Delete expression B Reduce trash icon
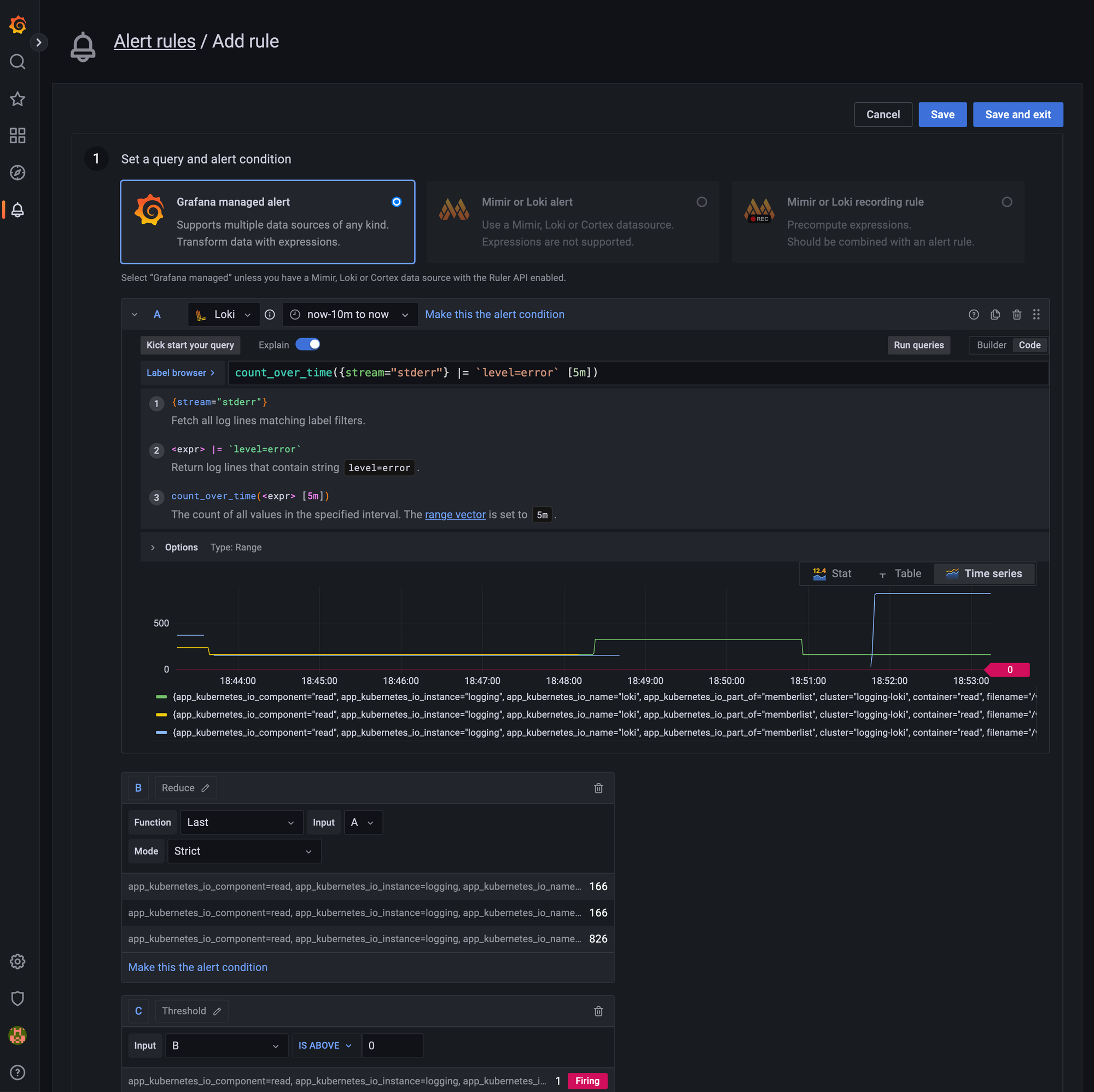1094x1092 pixels. 598,788
